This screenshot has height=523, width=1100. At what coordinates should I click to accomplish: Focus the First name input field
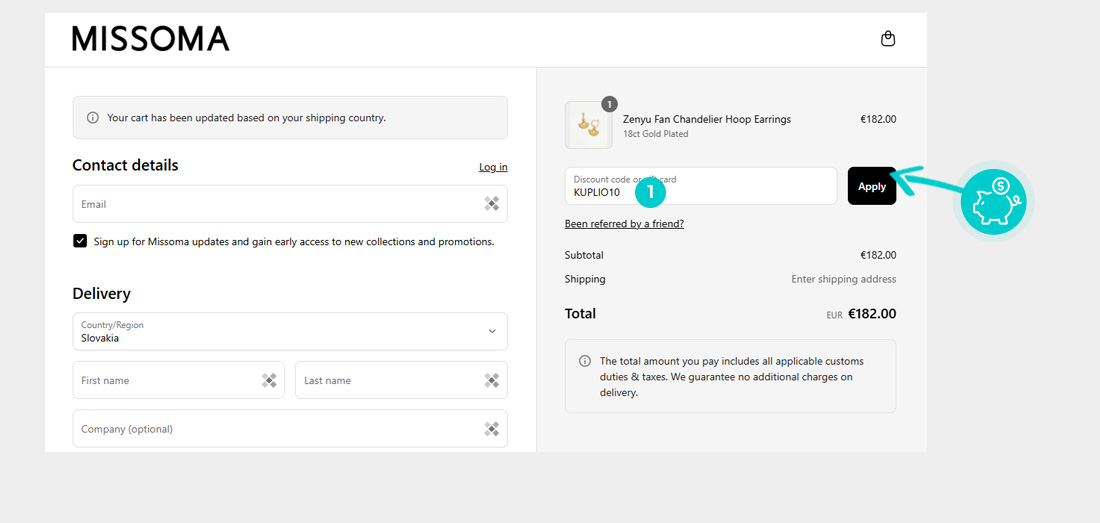tap(179, 380)
